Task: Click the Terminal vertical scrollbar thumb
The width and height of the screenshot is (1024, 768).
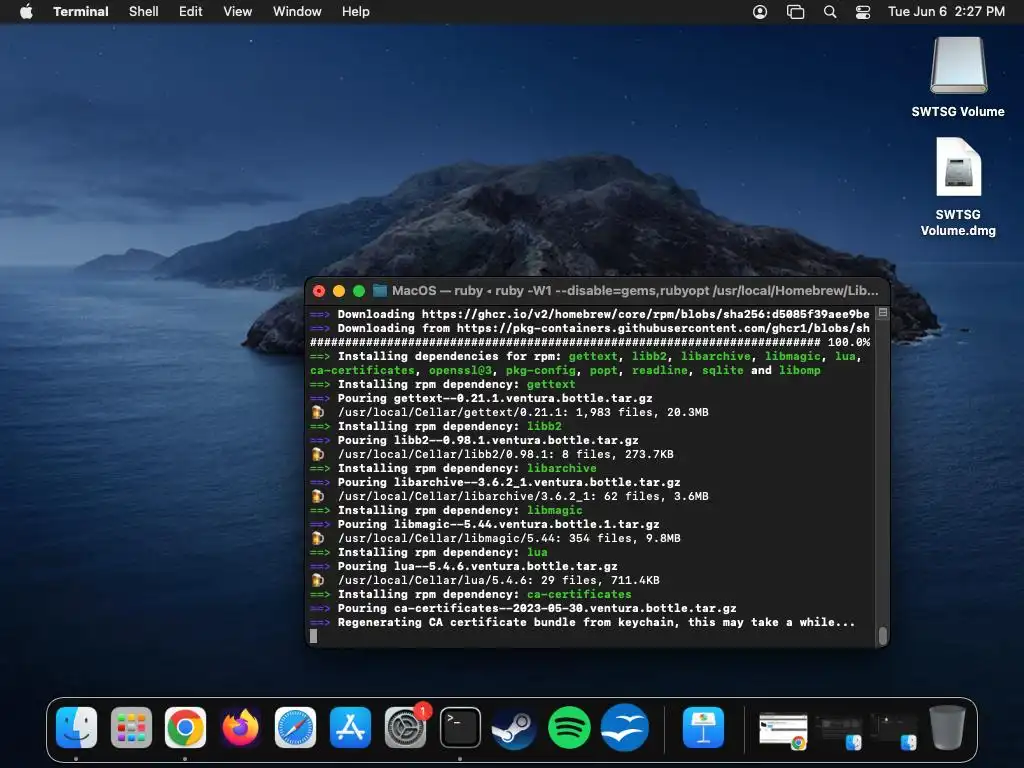Action: [x=883, y=635]
